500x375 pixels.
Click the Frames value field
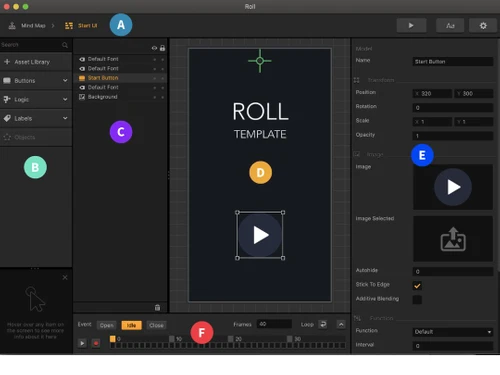click(x=274, y=324)
